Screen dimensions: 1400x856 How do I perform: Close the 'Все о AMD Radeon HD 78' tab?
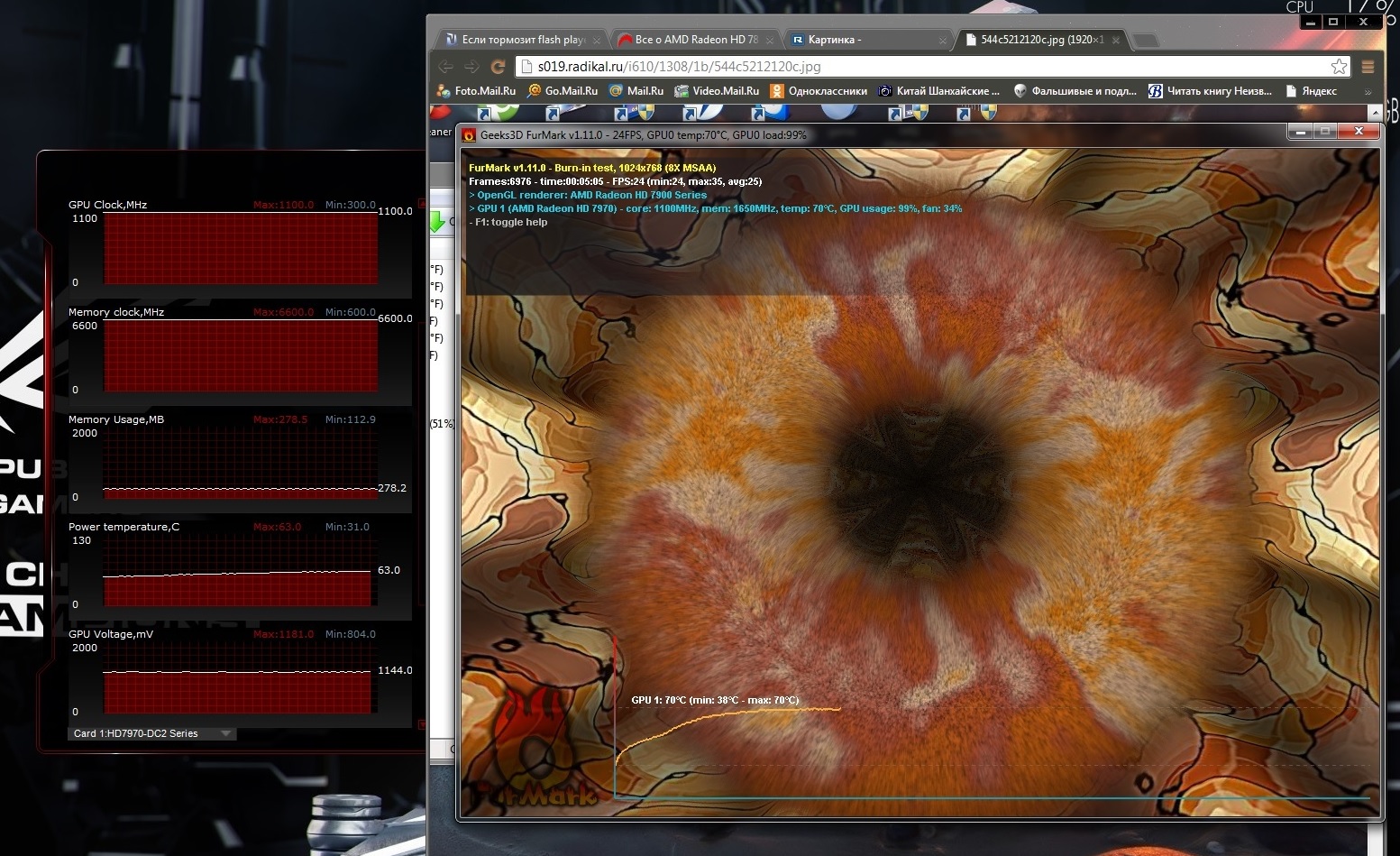tap(770, 41)
